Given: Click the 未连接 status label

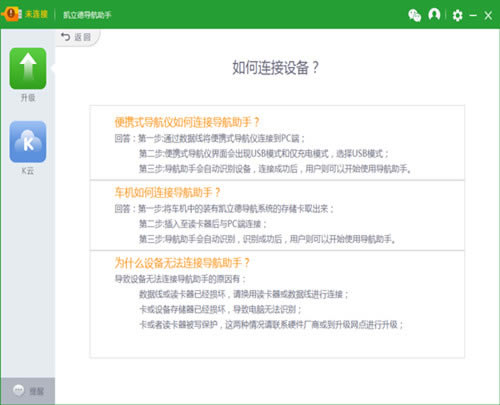Looking at the screenshot, I should [36, 14].
